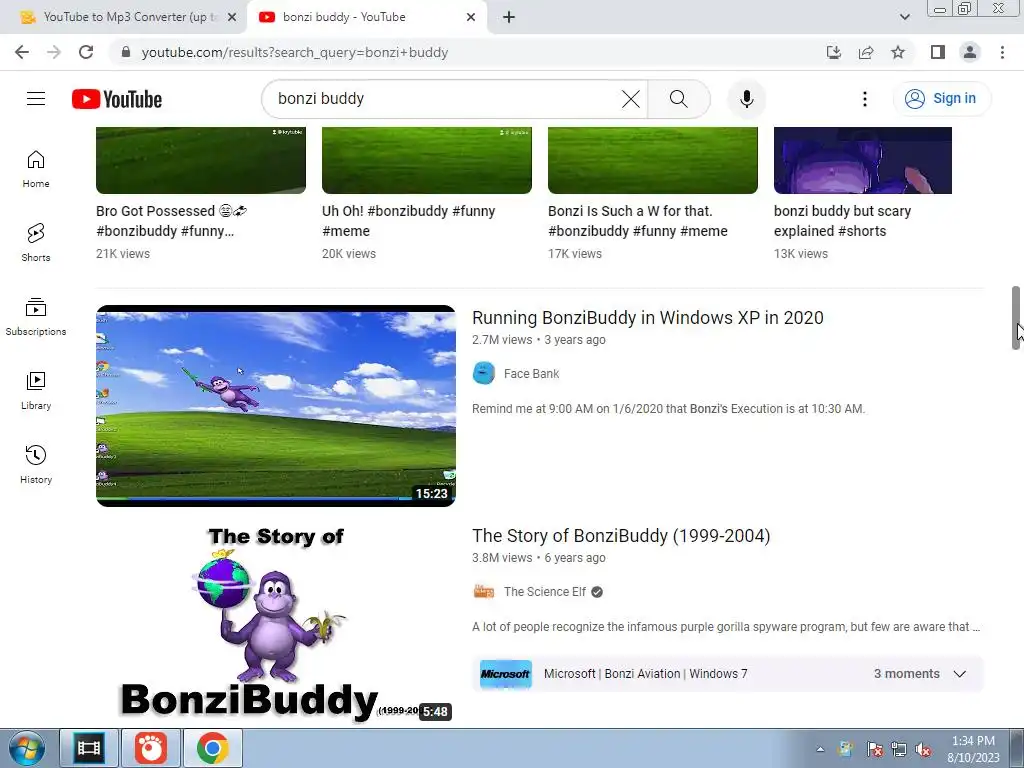Click Uh Oh! #bonzibuddy #funny #meme title
This screenshot has height=768, width=1024.
point(408,221)
